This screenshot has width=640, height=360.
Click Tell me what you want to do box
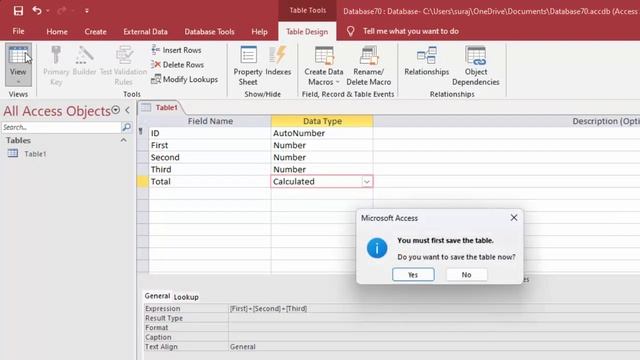tap(411, 31)
